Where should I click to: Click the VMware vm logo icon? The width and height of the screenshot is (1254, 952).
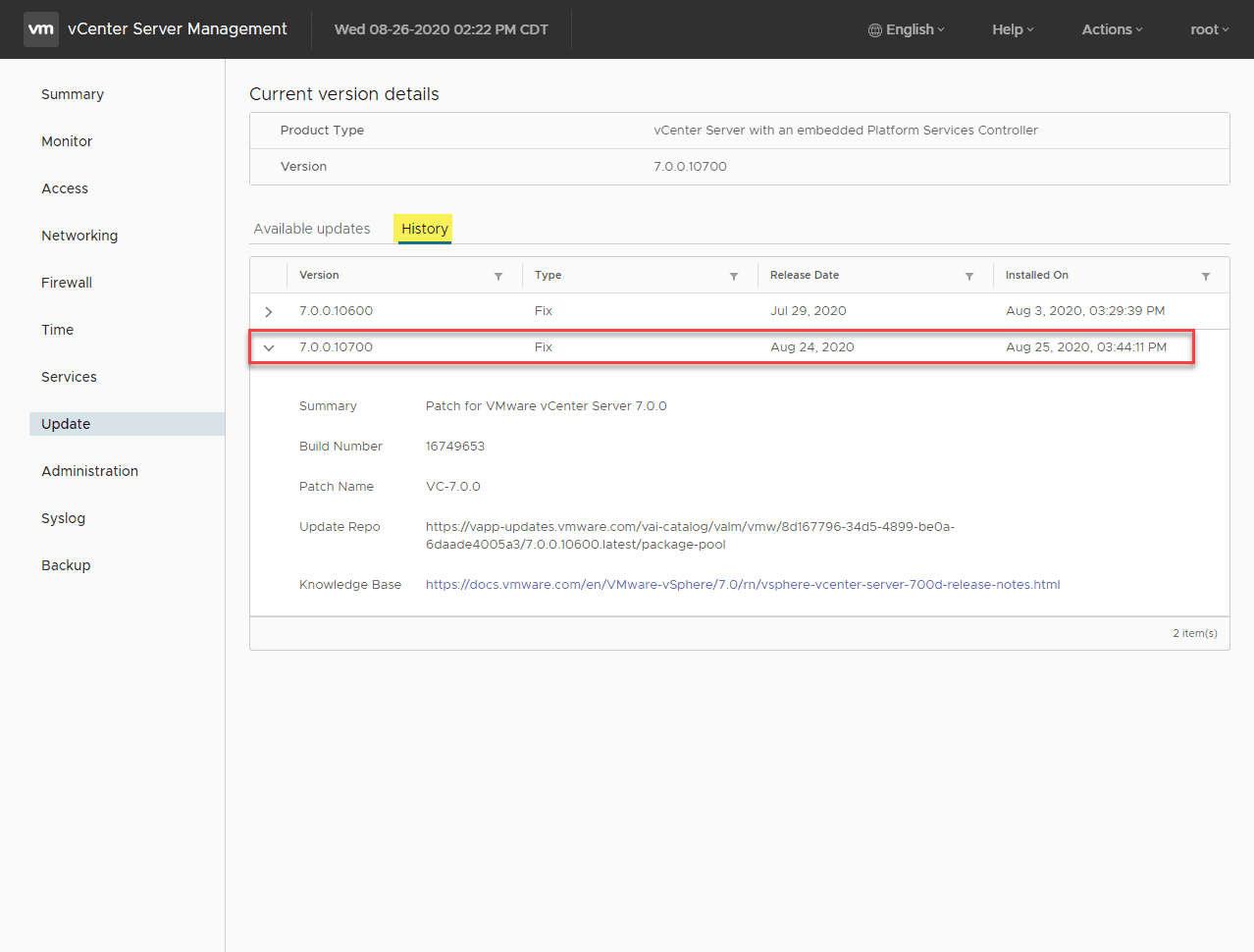click(x=41, y=29)
